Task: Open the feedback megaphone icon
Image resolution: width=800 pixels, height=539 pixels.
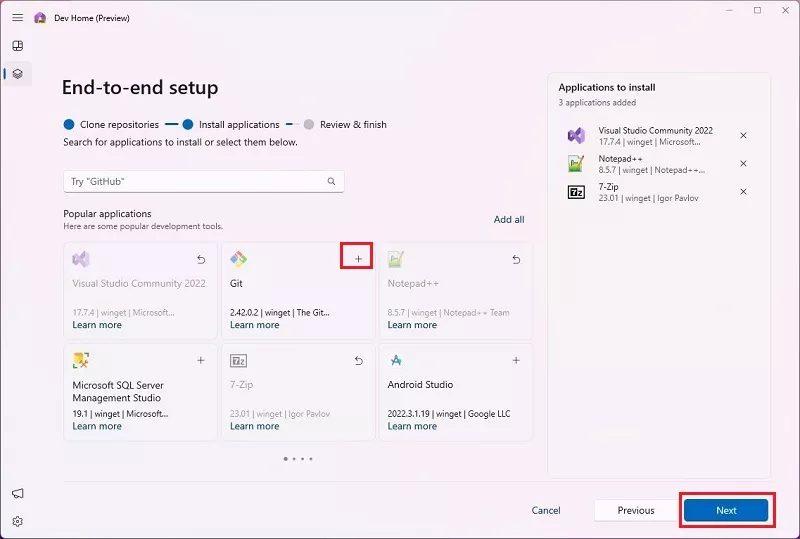Action: click(17, 493)
